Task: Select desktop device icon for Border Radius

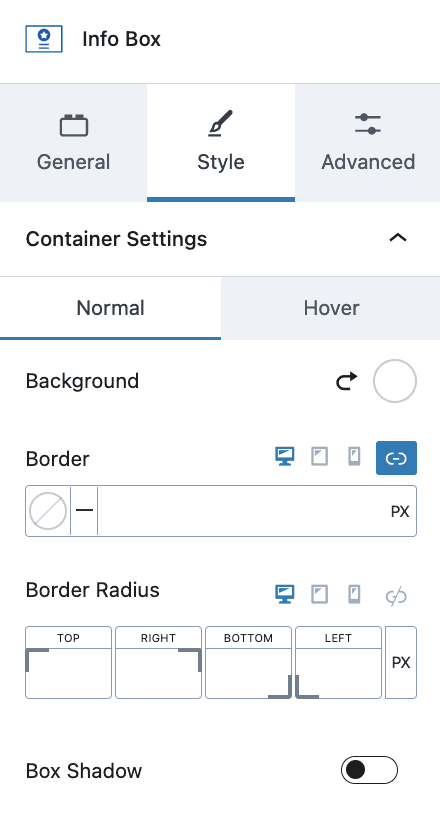Action: 284,594
